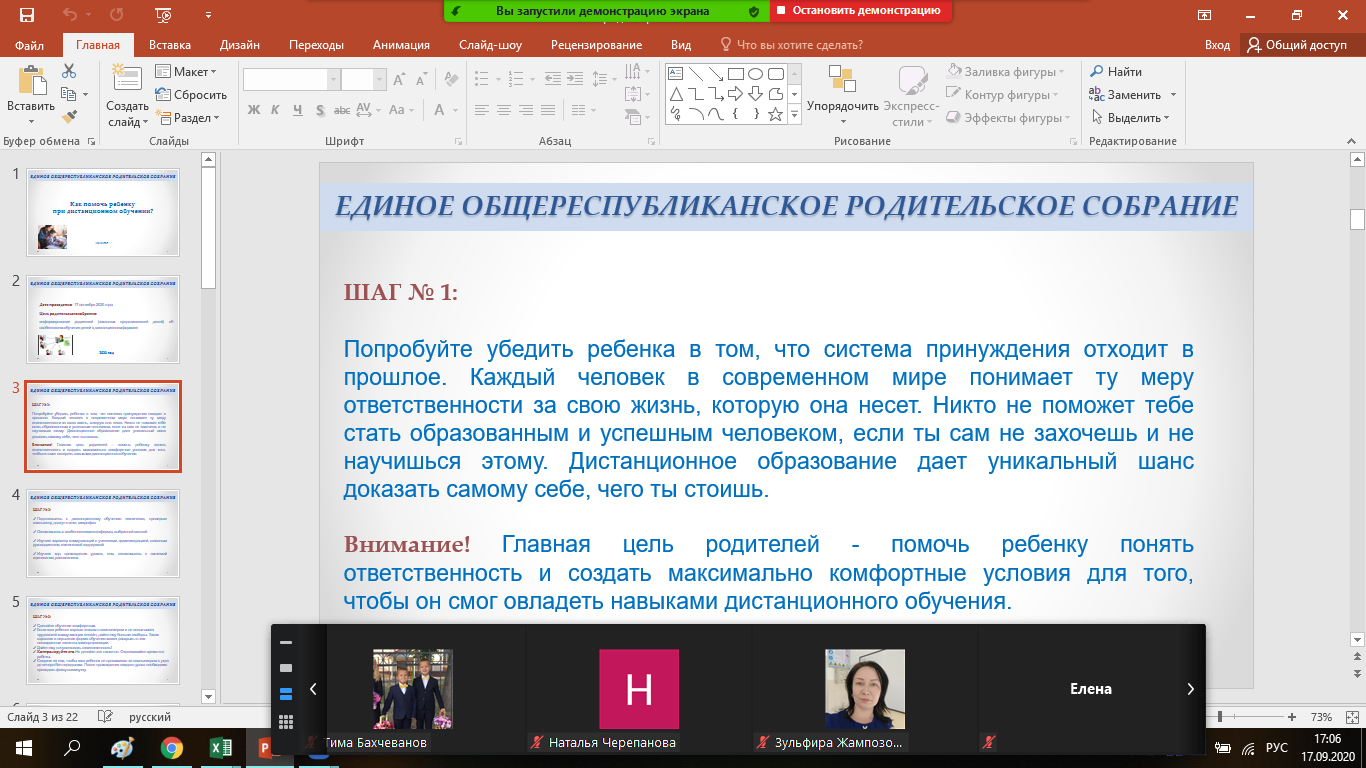Click the Вход sign-in link
The height and width of the screenshot is (768, 1366).
tap(1217, 45)
